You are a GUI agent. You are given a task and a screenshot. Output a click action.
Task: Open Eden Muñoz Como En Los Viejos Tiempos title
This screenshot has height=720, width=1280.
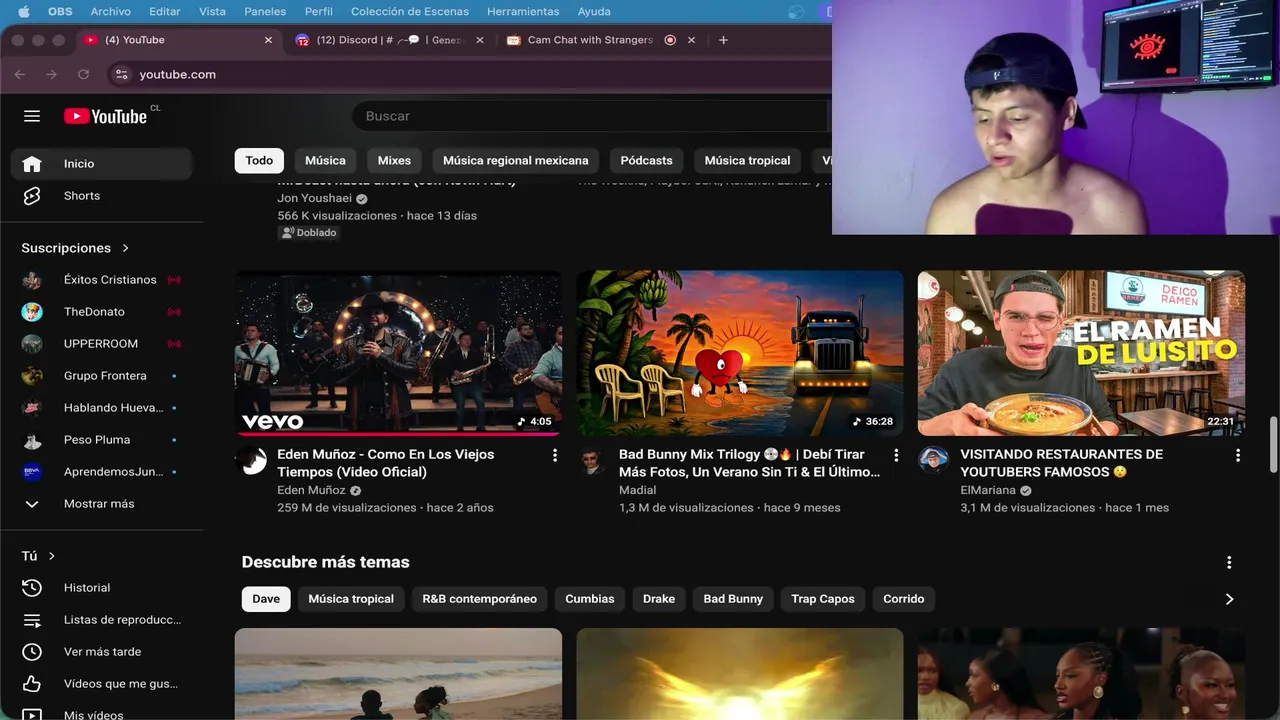[386, 463]
